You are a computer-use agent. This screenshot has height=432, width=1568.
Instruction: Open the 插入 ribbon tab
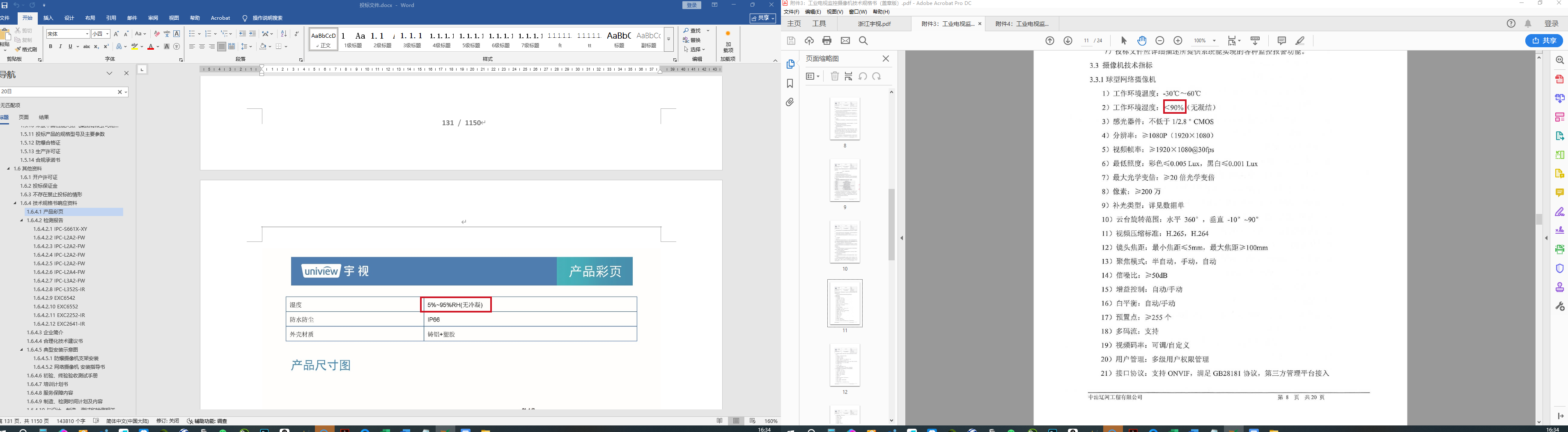[x=48, y=18]
